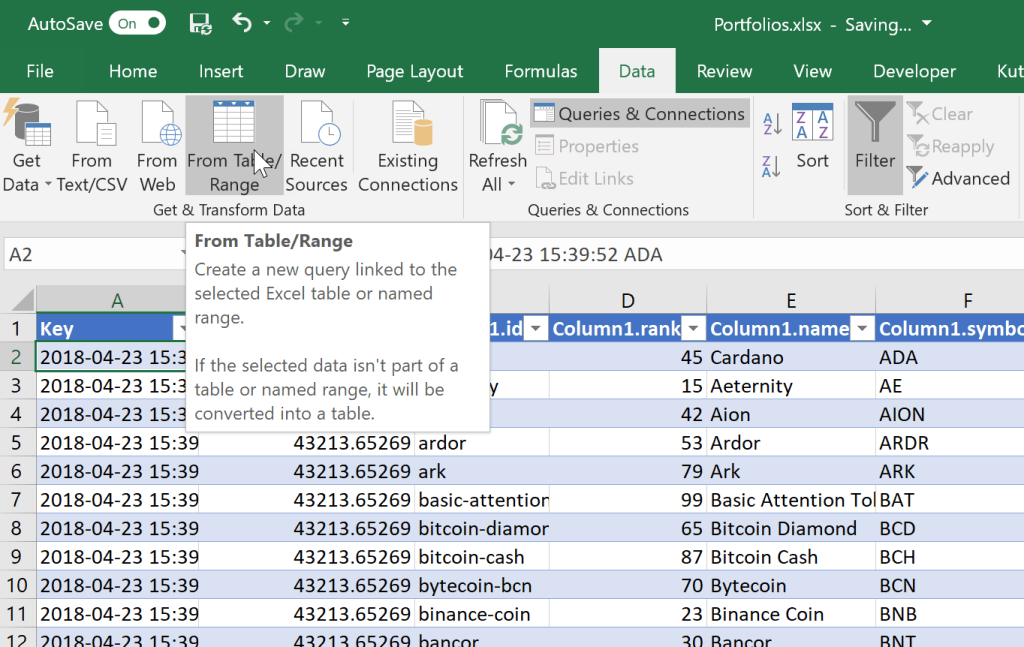Click cell A2 with date 2018-04-23
The image size is (1024, 647).
pyautogui.click(x=111, y=357)
